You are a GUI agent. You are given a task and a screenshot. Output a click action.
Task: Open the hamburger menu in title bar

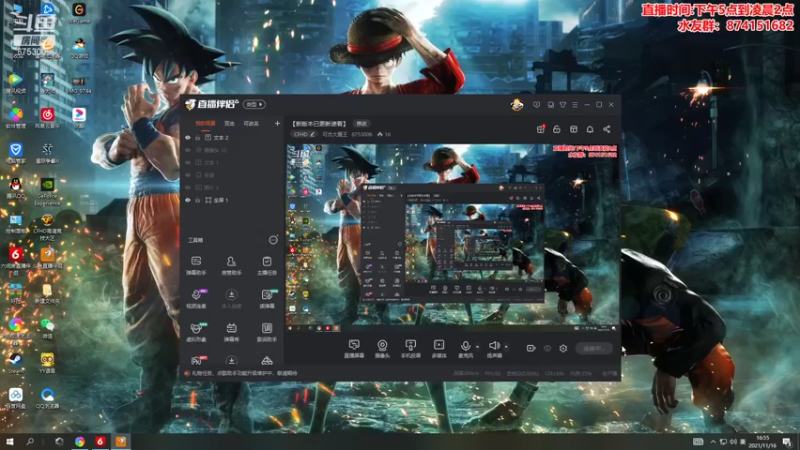pos(575,105)
